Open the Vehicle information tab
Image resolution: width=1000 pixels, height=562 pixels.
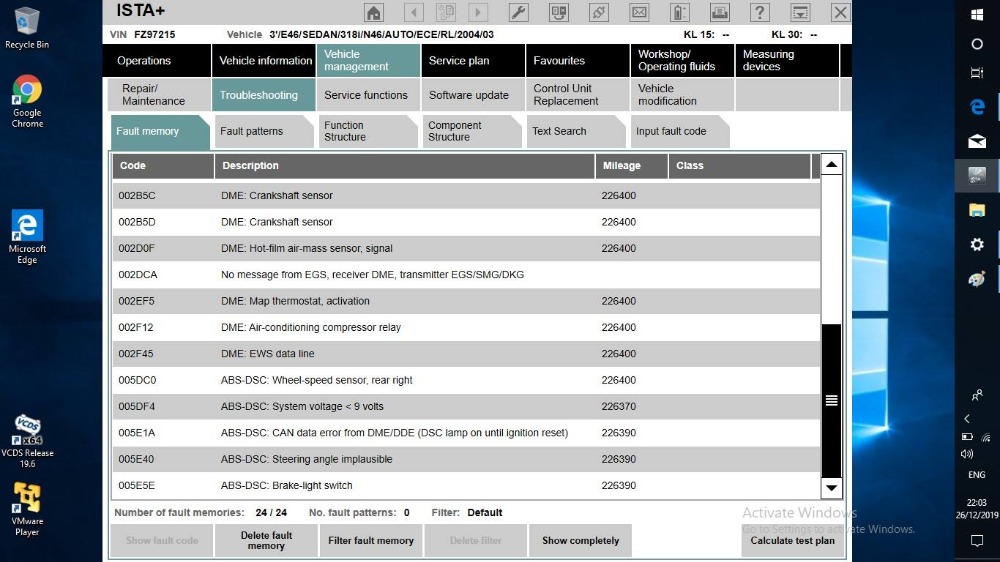click(x=265, y=61)
